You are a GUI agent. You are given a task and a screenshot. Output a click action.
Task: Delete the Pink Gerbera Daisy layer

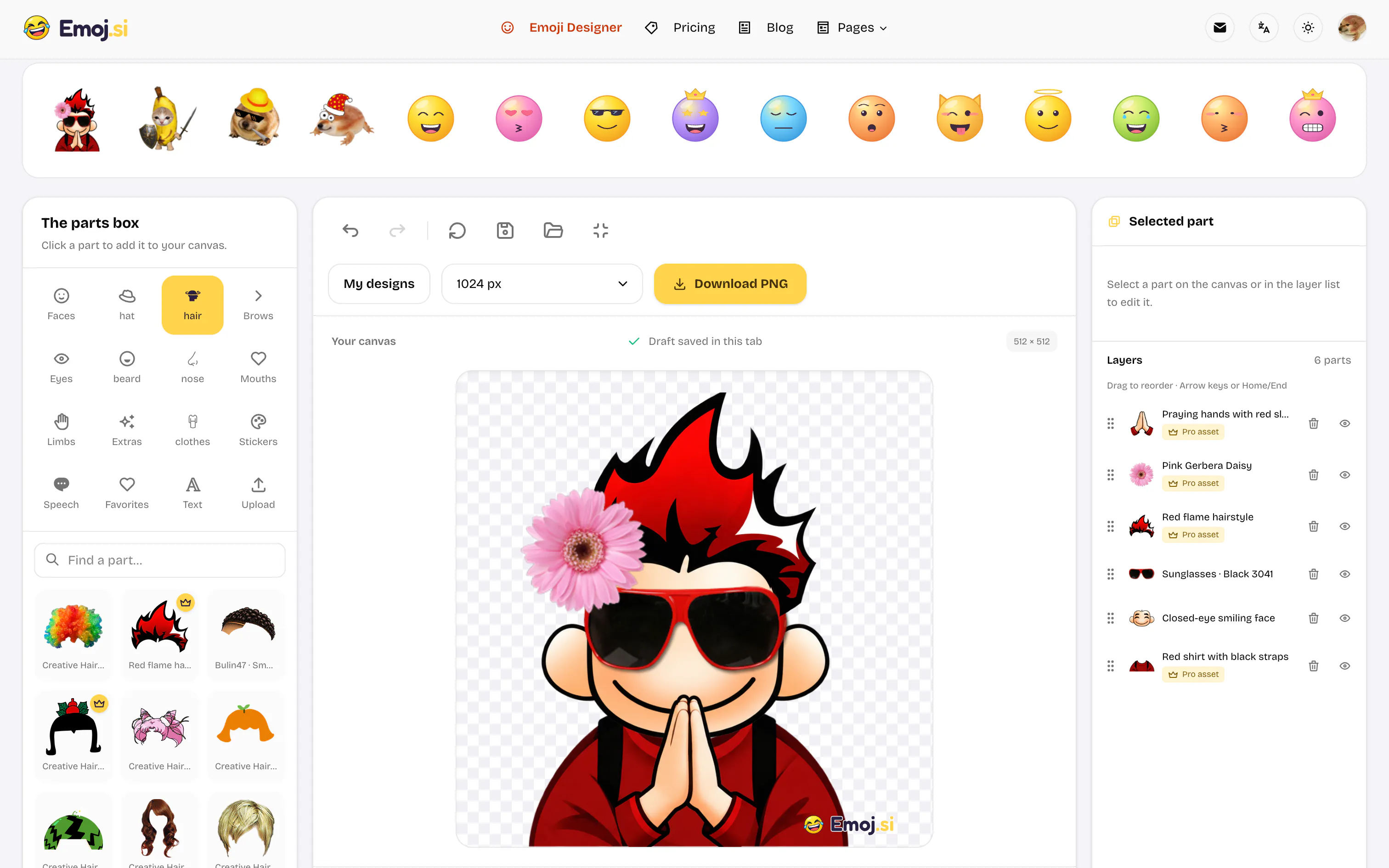(1313, 475)
